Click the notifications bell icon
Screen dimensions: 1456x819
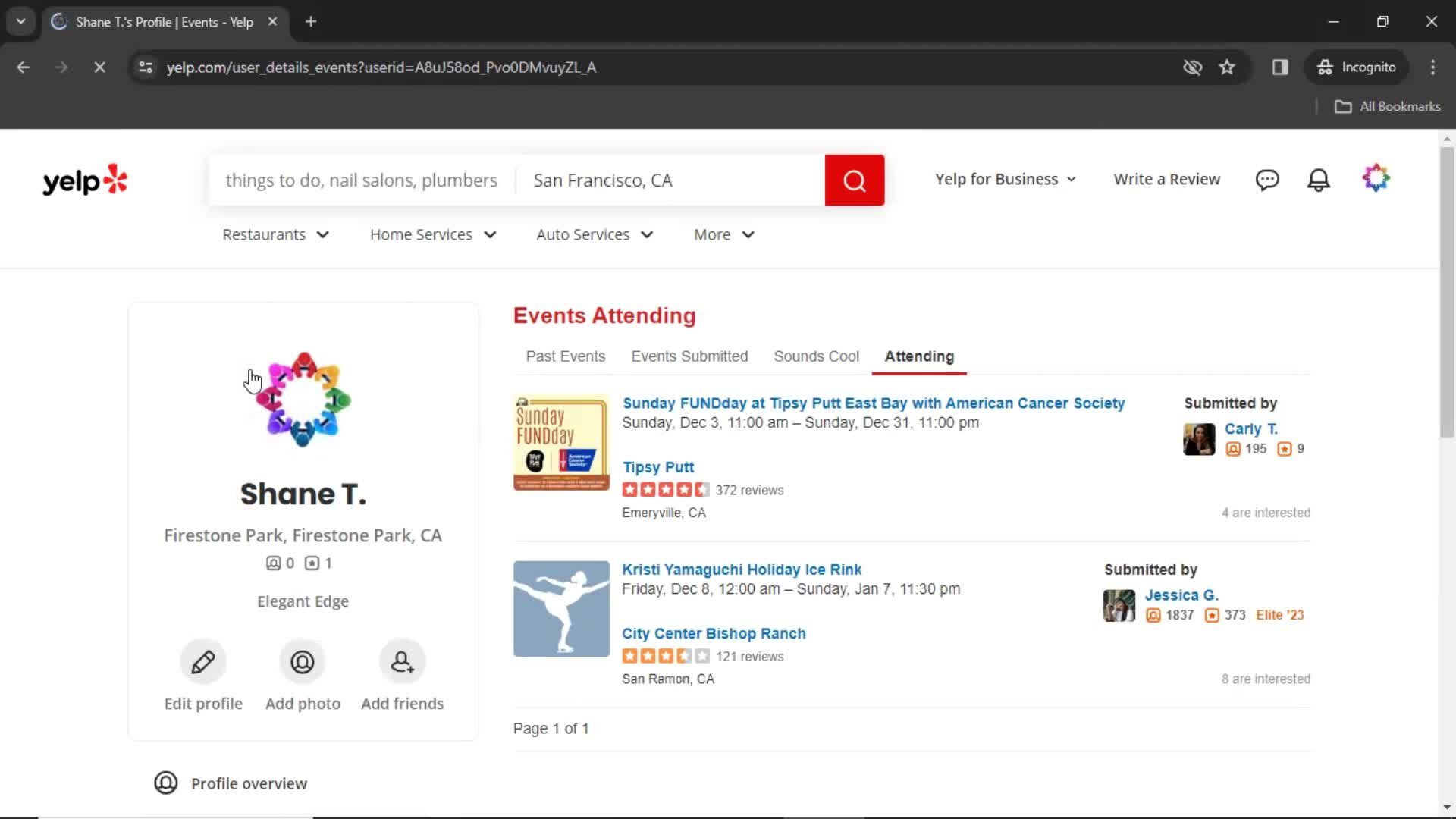point(1319,179)
